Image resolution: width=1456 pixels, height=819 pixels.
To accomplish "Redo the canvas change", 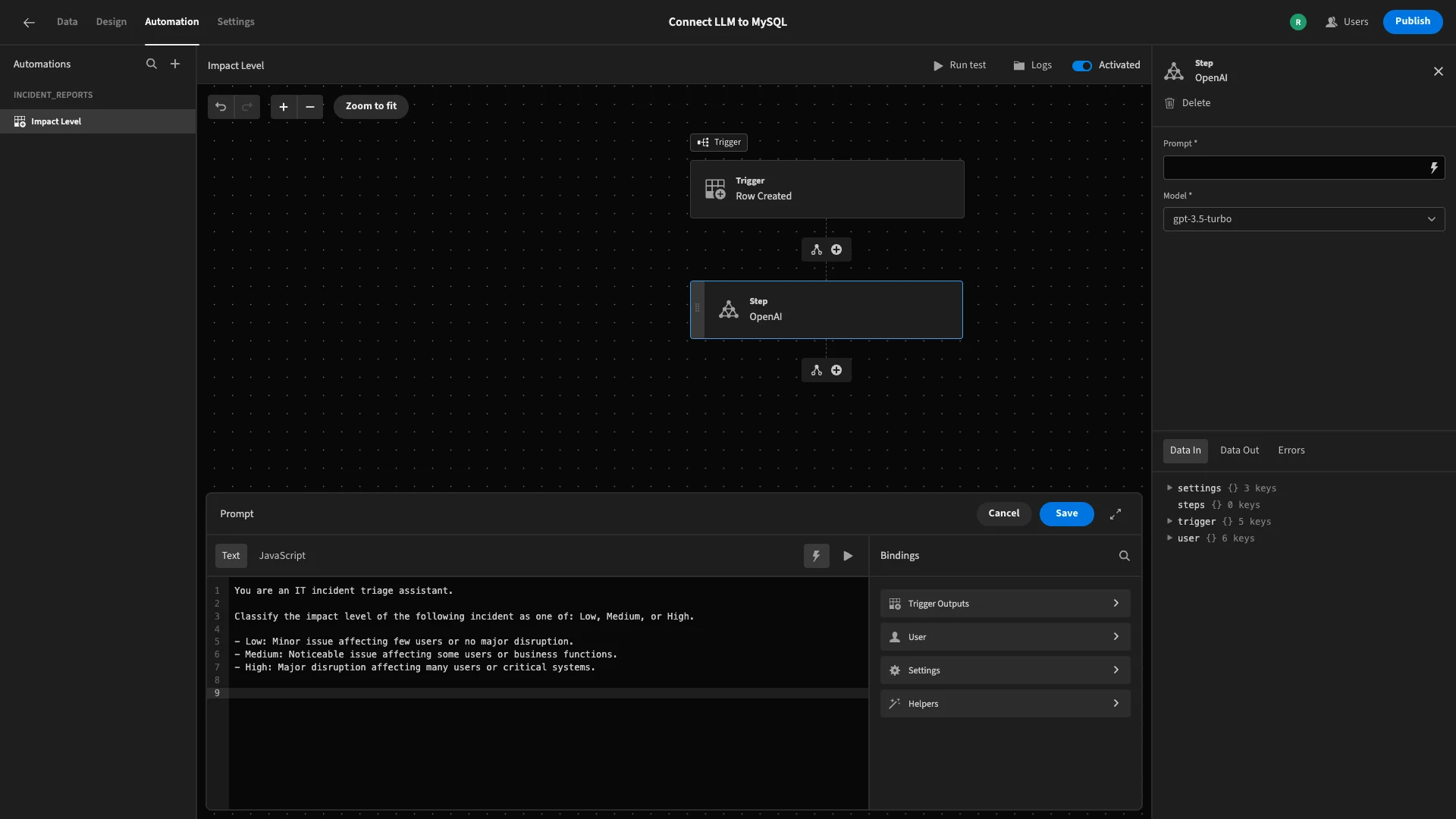I will 247,107.
